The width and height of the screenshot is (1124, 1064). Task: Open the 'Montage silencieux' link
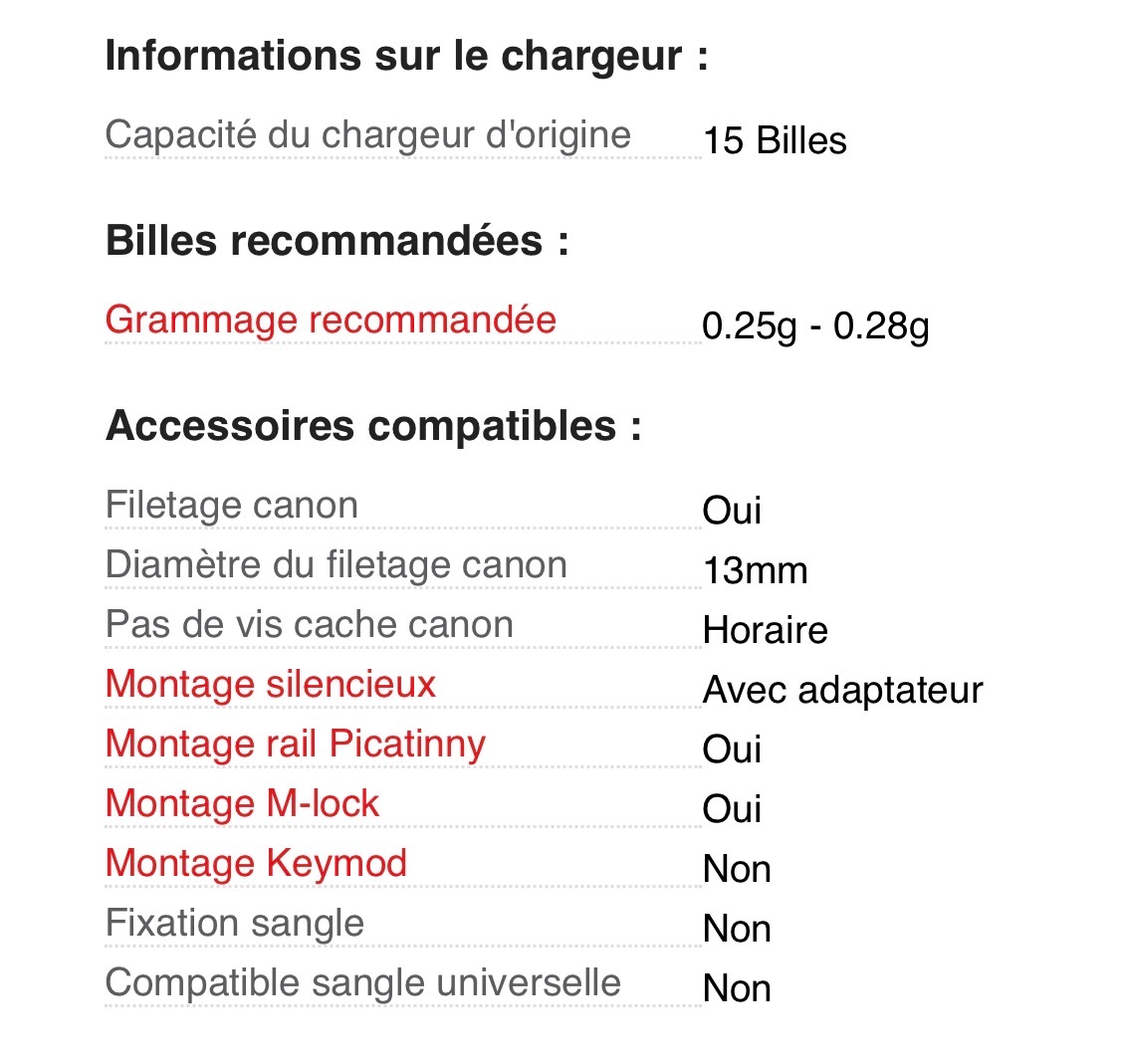point(271,685)
